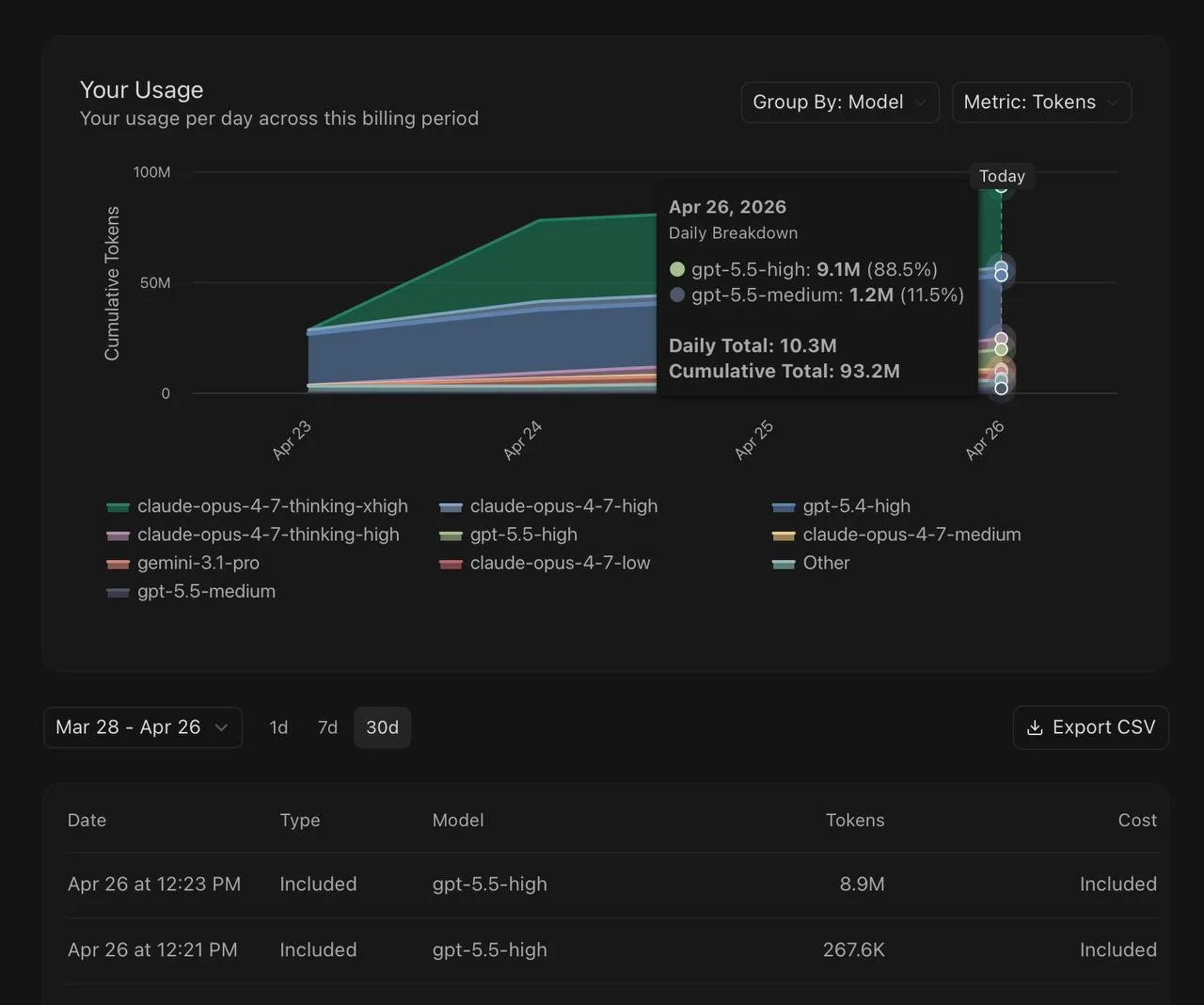Open the Group By: Model dropdown
Viewport: 1204px width, 1005px height.
(840, 103)
